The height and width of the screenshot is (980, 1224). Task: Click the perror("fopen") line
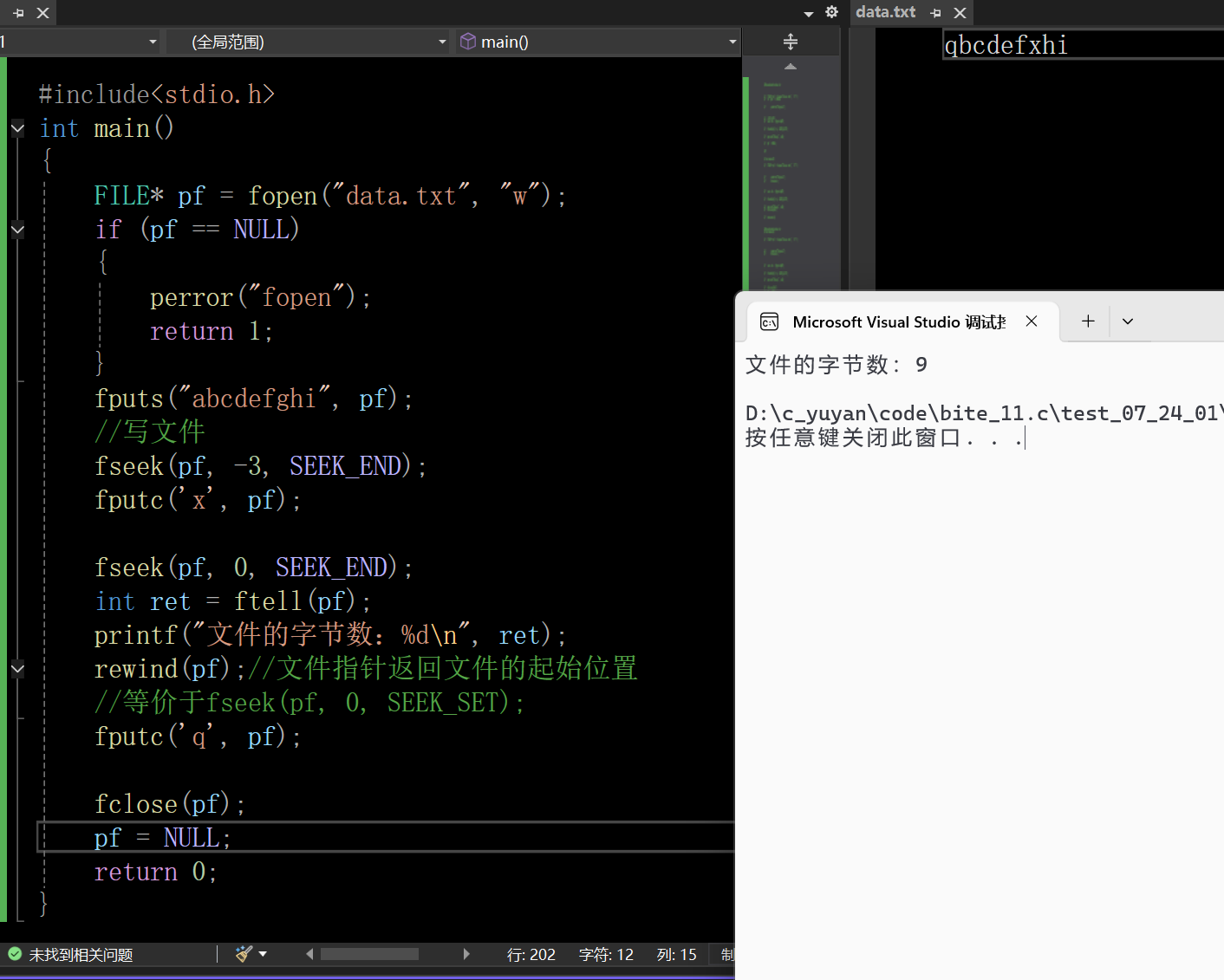point(260,298)
